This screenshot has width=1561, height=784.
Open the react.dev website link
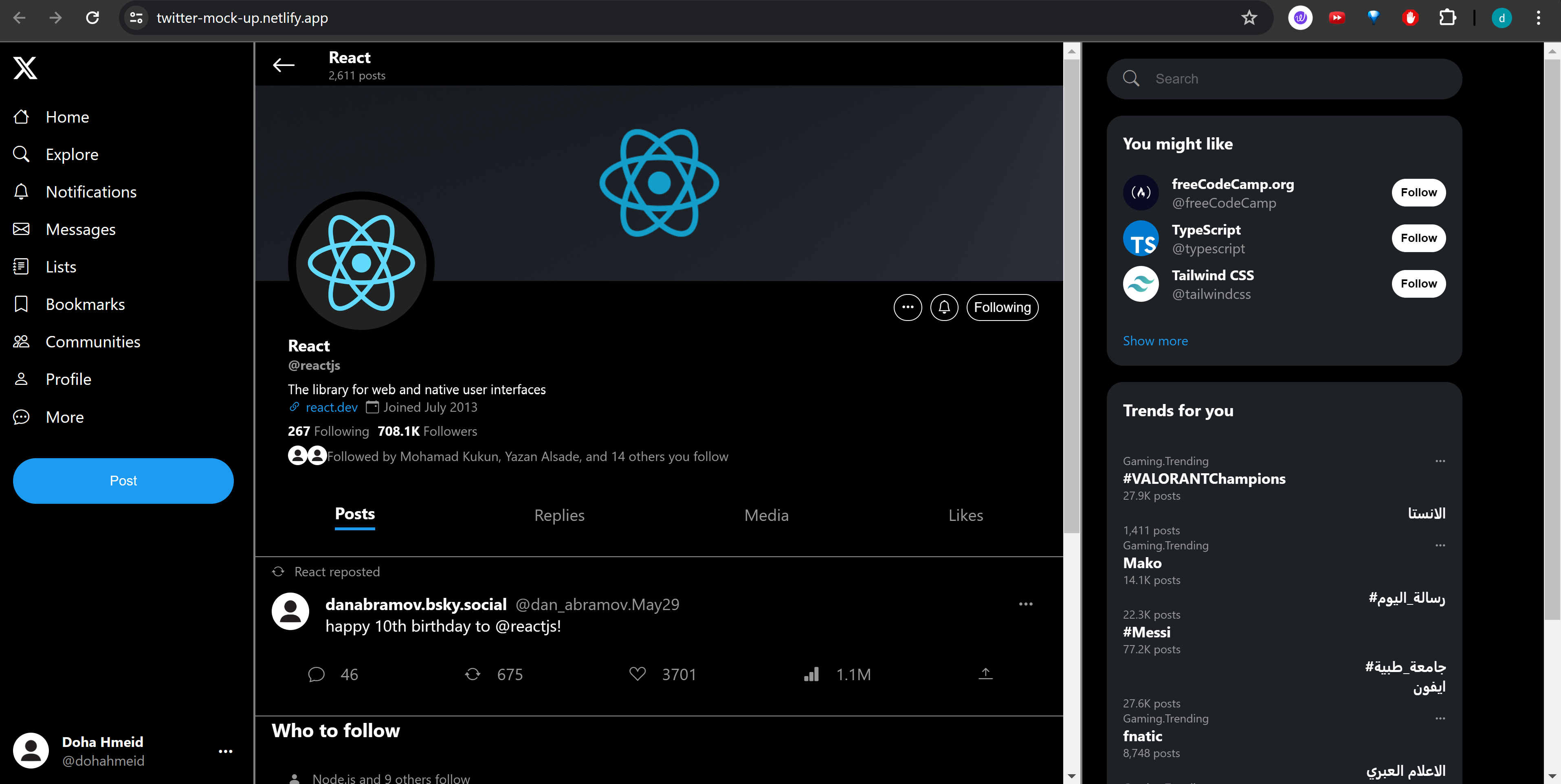click(x=330, y=407)
